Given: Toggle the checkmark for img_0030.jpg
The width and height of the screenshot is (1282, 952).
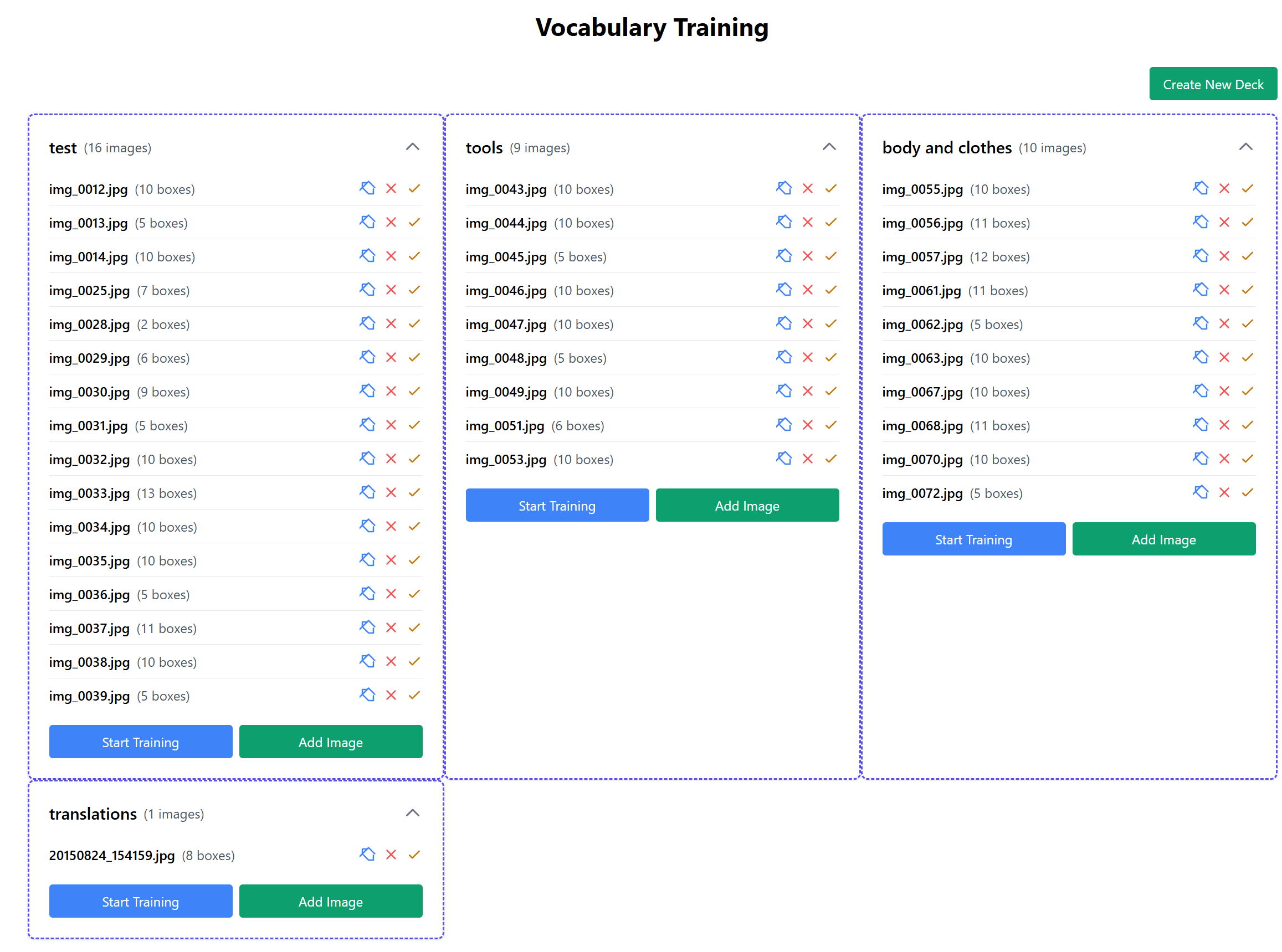Looking at the screenshot, I should 414,392.
